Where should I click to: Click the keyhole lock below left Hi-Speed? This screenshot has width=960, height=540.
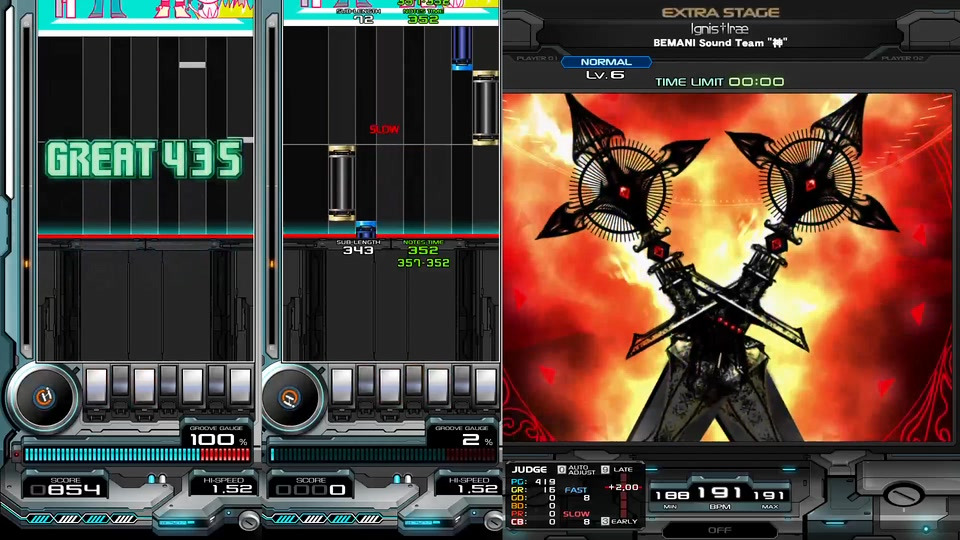tap(249, 521)
